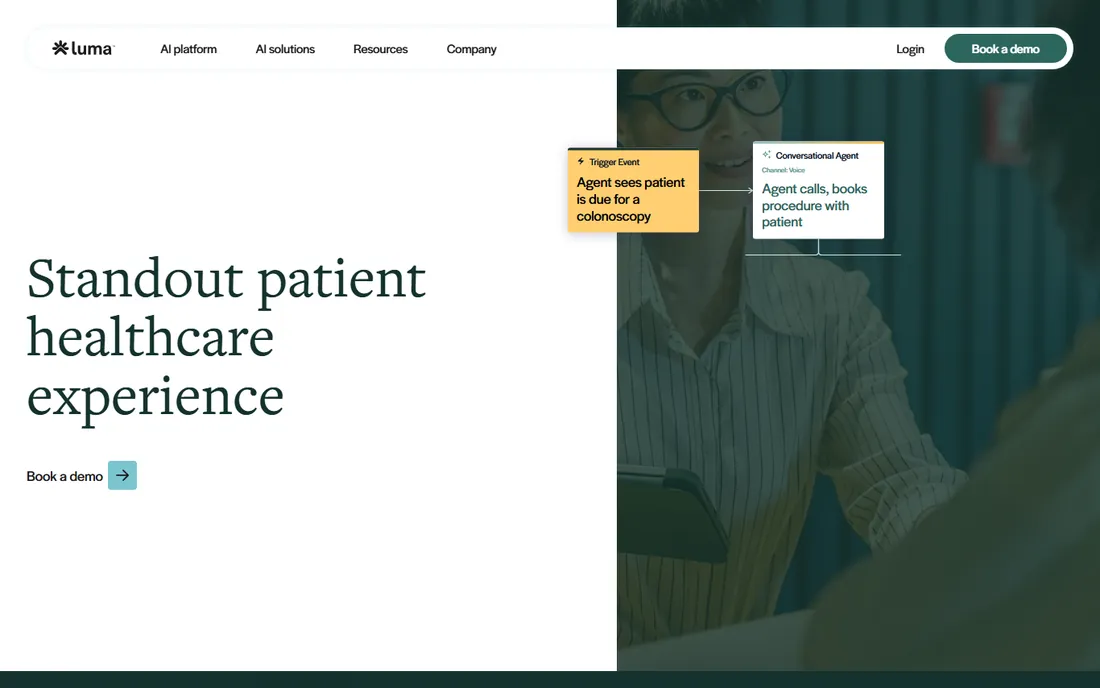Open the Company menu
1100x688 pixels.
(471, 49)
